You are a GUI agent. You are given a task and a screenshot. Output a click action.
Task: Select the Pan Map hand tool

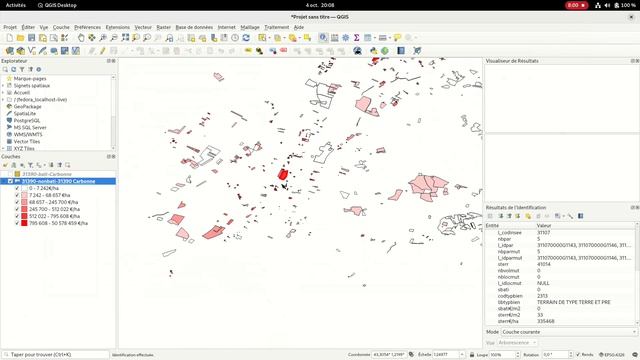click(81, 38)
